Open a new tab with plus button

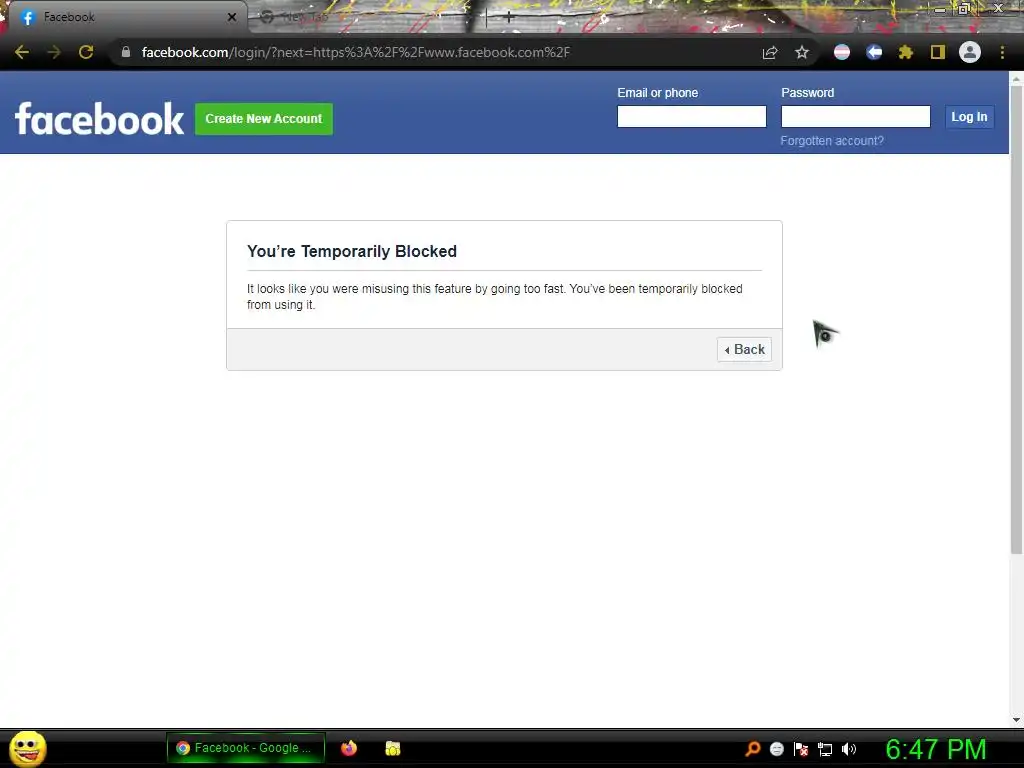[x=509, y=17]
